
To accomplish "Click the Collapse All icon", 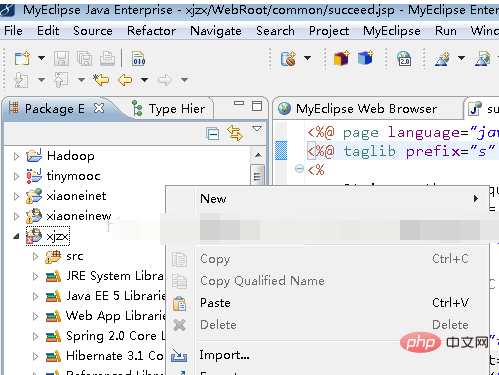I will point(212,134).
